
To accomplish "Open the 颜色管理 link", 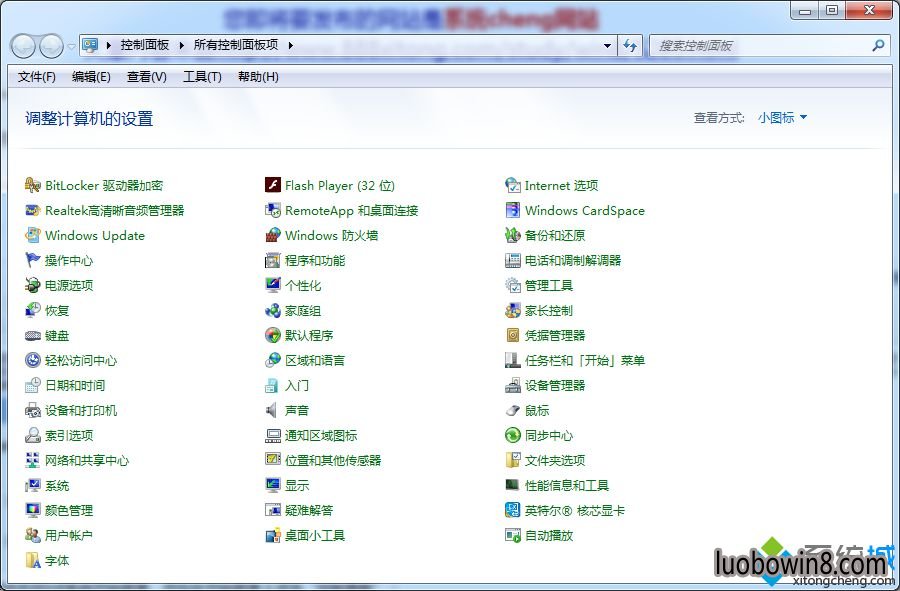I will point(69,510).
